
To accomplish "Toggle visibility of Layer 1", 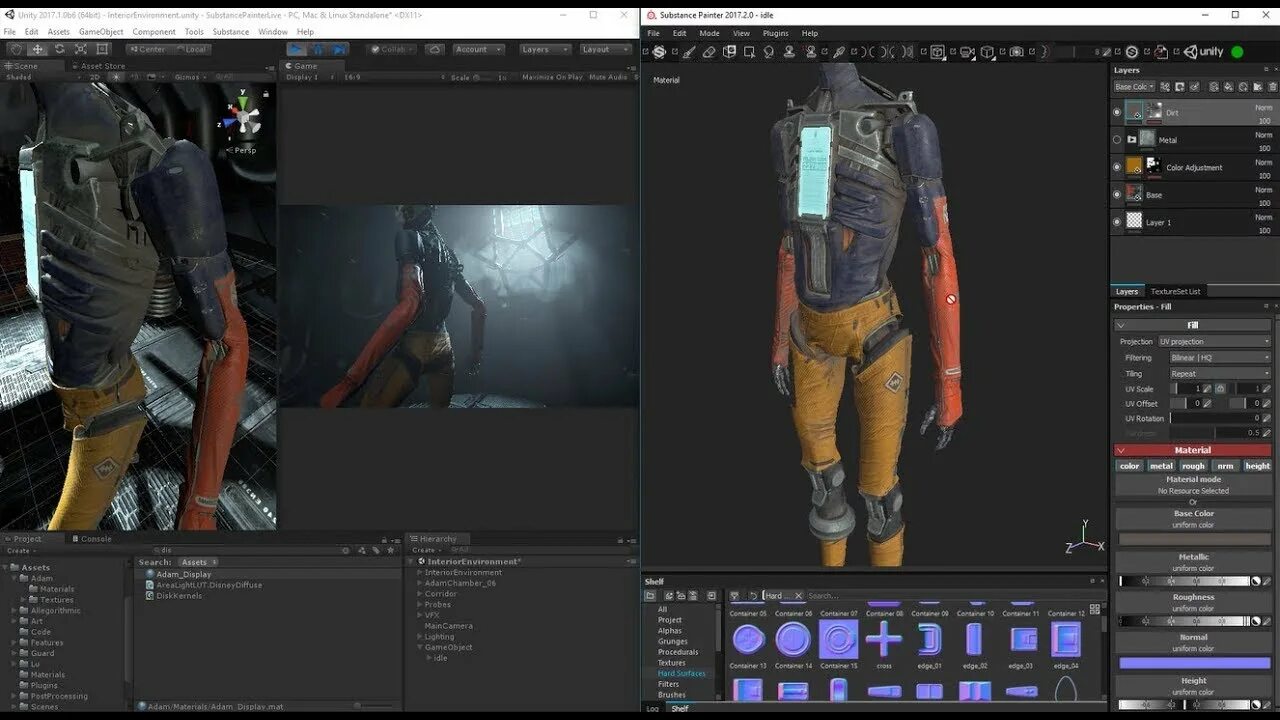I will [1117, 222].
